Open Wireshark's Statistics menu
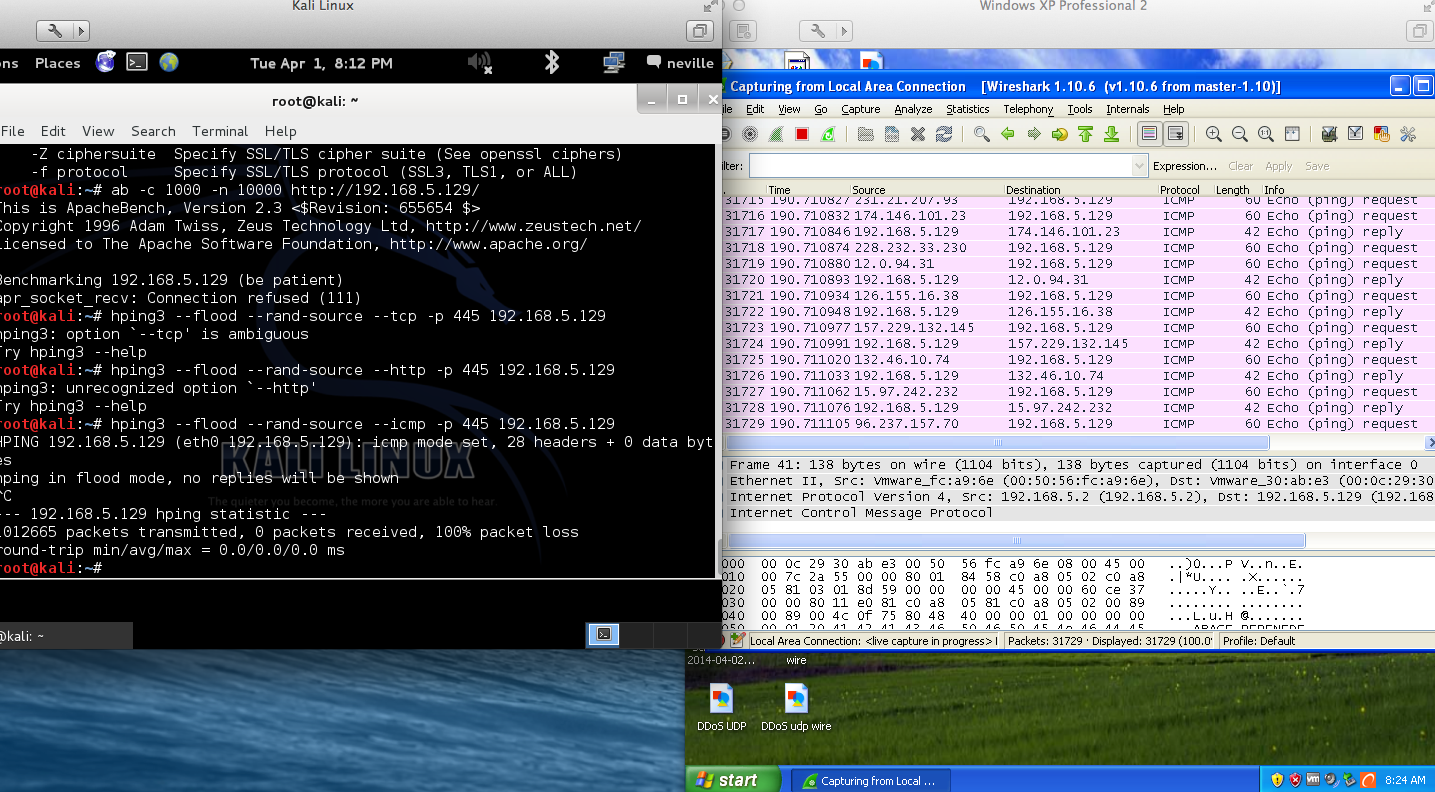The image size is (1435, 792). [967, 109]
